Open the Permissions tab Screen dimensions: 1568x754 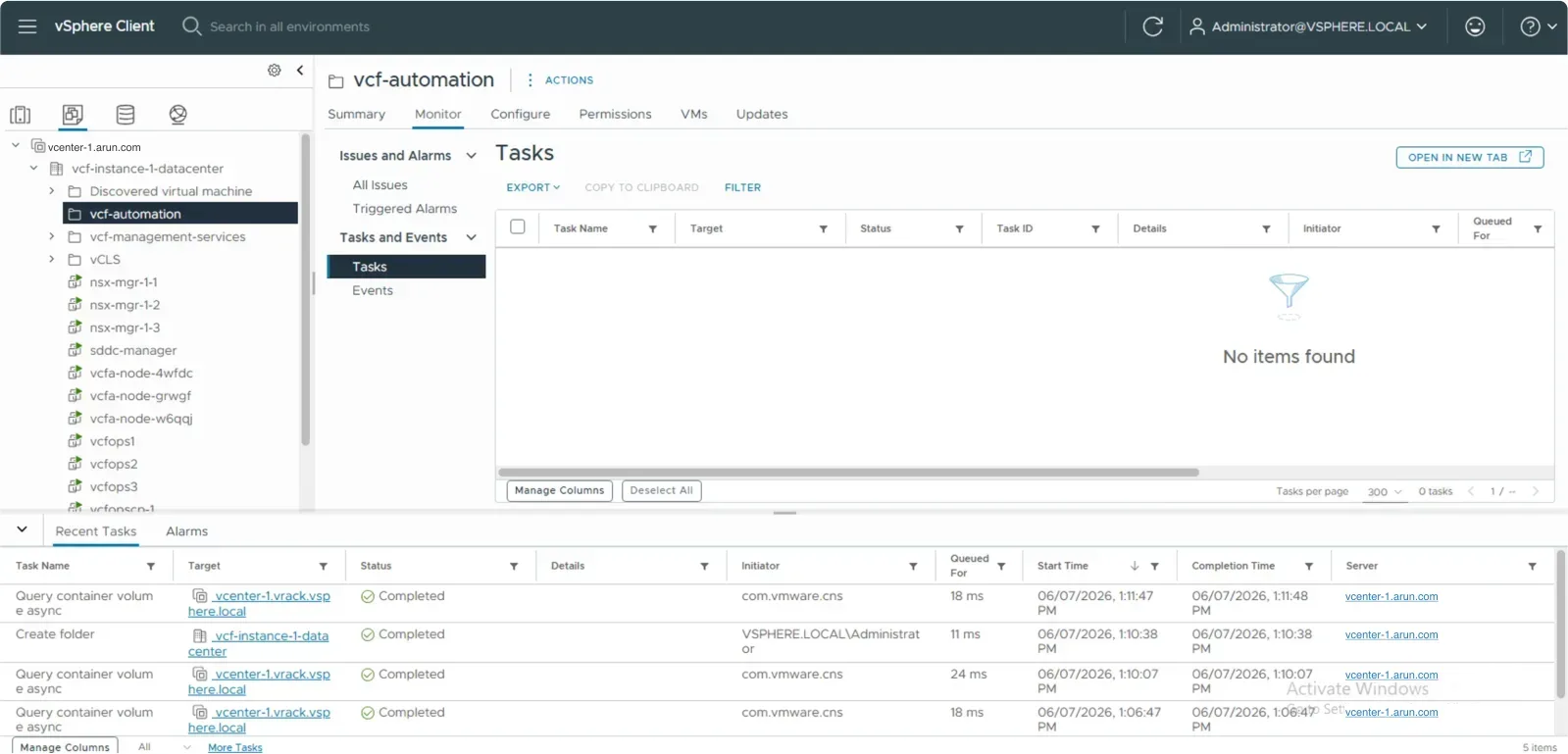point(615,114)
